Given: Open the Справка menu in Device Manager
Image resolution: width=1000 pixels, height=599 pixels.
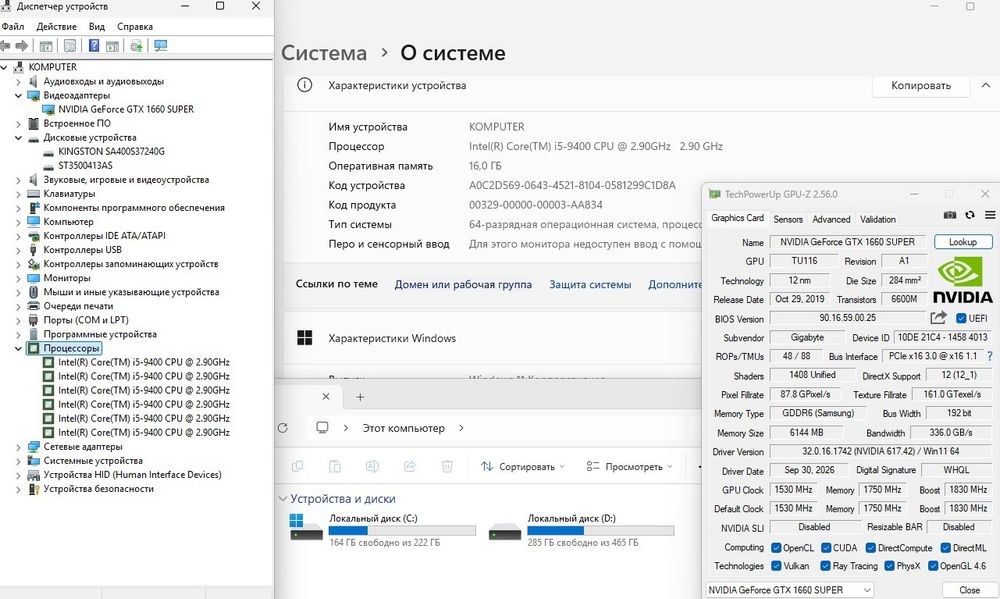Looking at the screenshot, I should click(135, 27).
